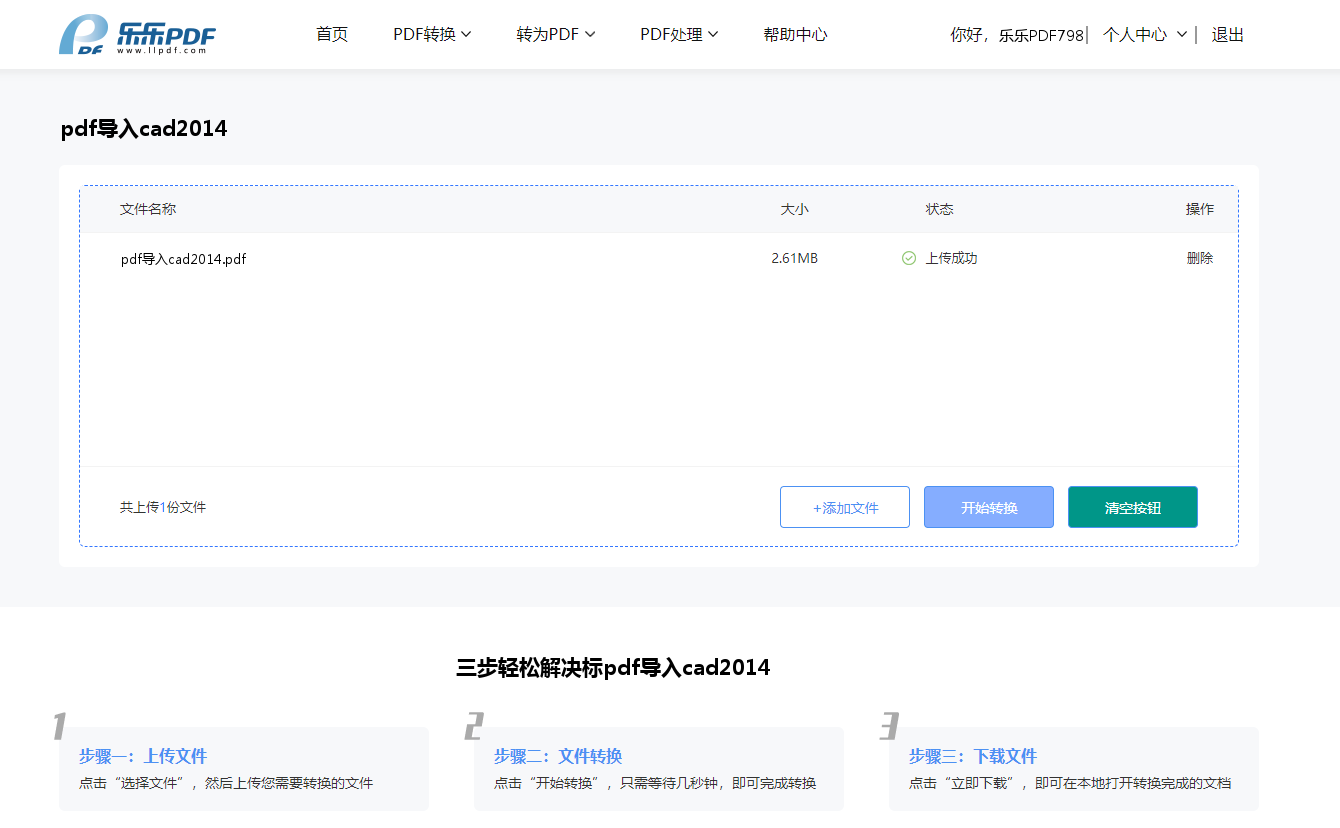Click the 步骤一：上传文件 card title

(x=143, y=756)
